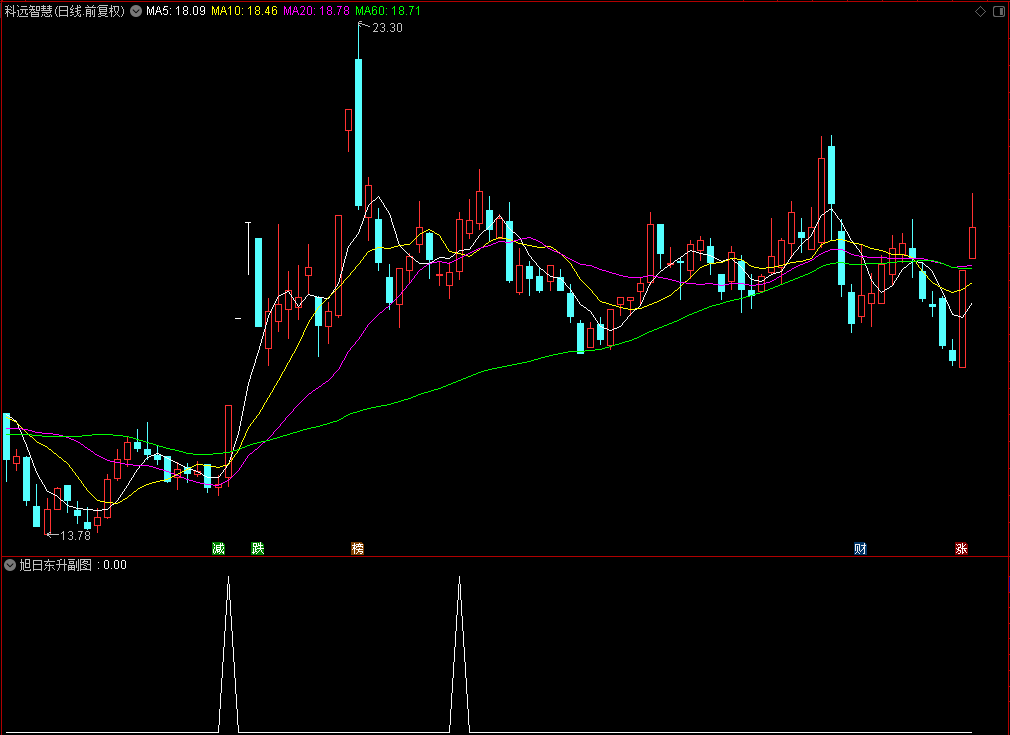Open the green 减 event marker
The width and height of the screenshot is (1010, 735).
[219, 548]
